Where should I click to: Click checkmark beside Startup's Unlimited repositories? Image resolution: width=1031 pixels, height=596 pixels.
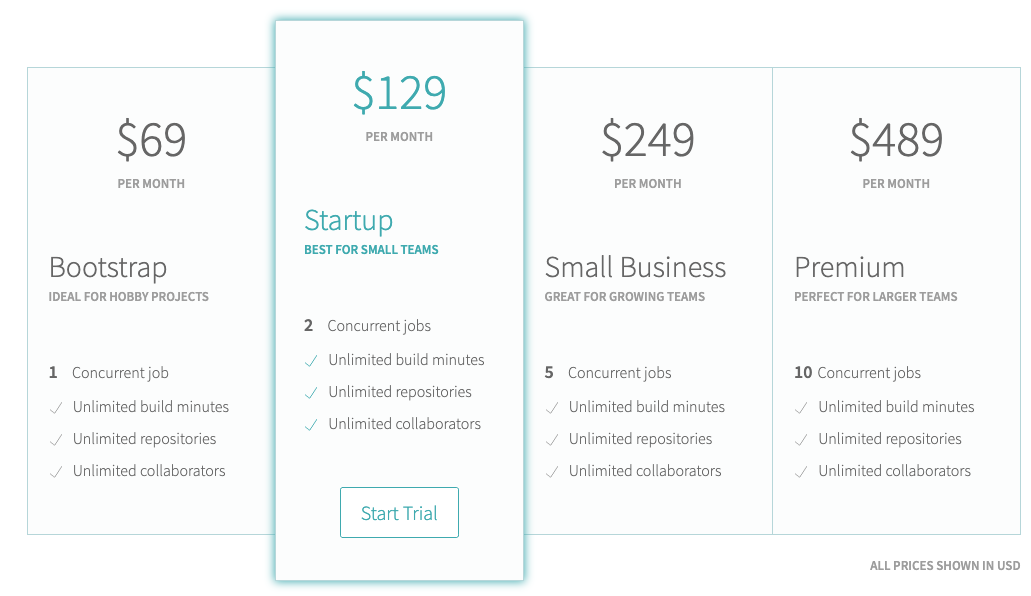click(x=311, y=392)
